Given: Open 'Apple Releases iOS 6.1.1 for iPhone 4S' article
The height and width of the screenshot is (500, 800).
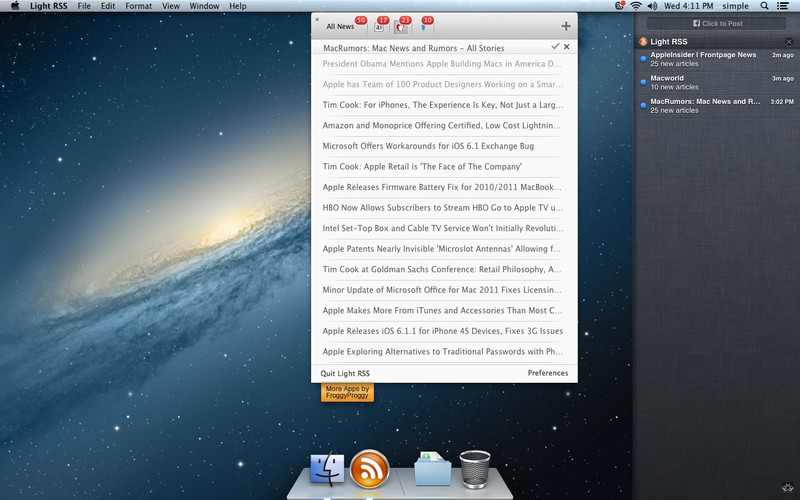Looking at the screenshot, I should pyautogui.click(x=442, y=331).
